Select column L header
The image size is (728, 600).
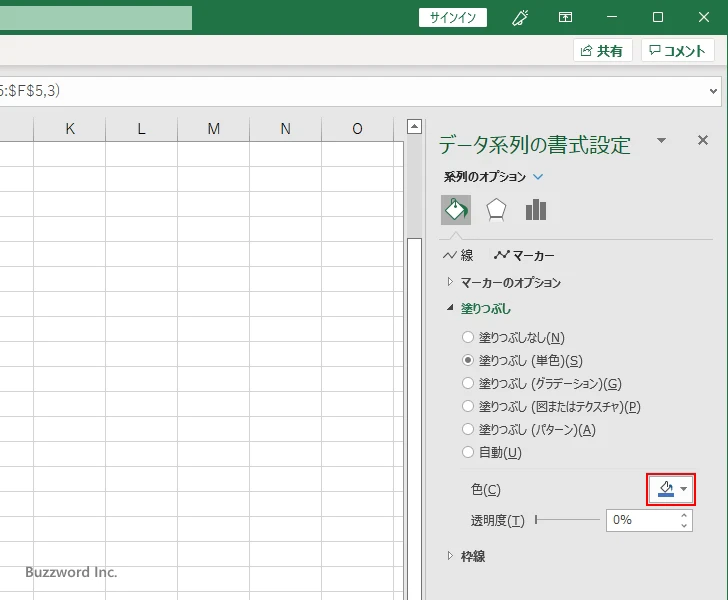[142, 129]
